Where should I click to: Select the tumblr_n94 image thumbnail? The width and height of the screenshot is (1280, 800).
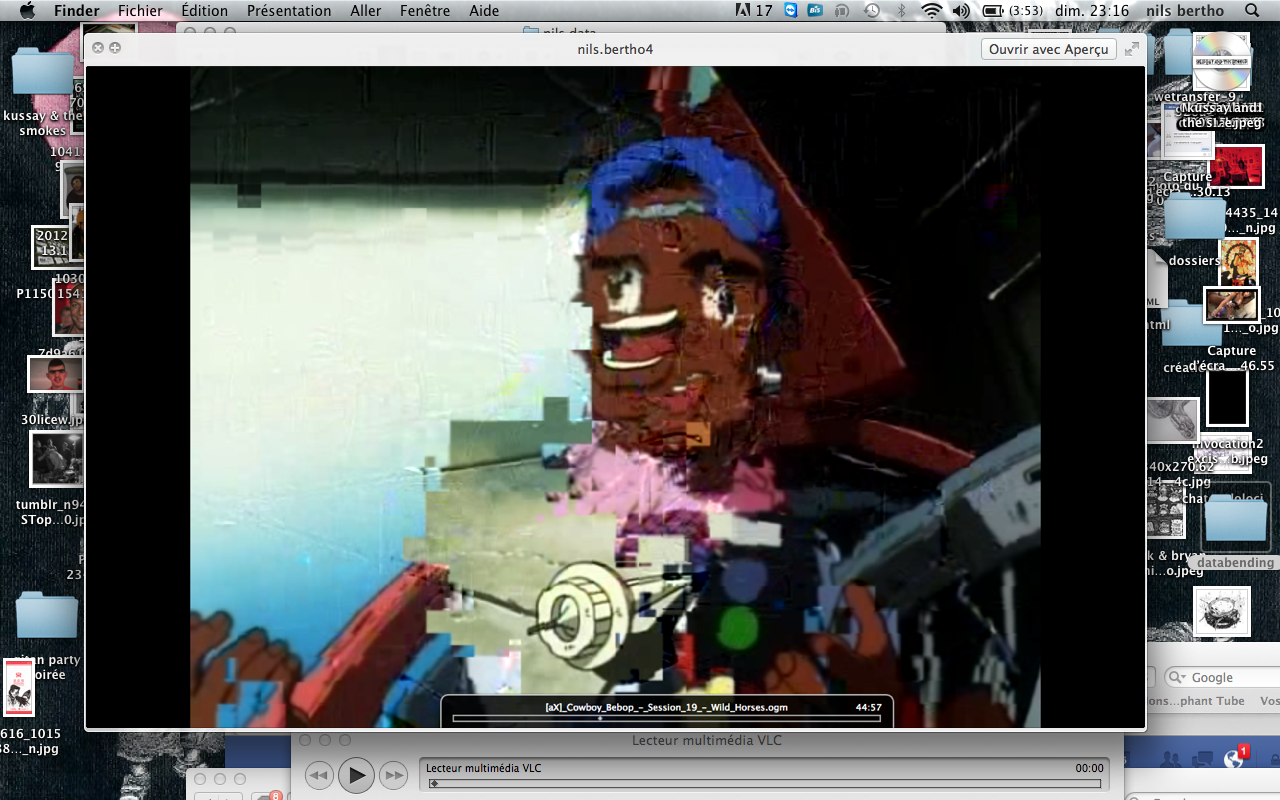(x=56, y=459)
